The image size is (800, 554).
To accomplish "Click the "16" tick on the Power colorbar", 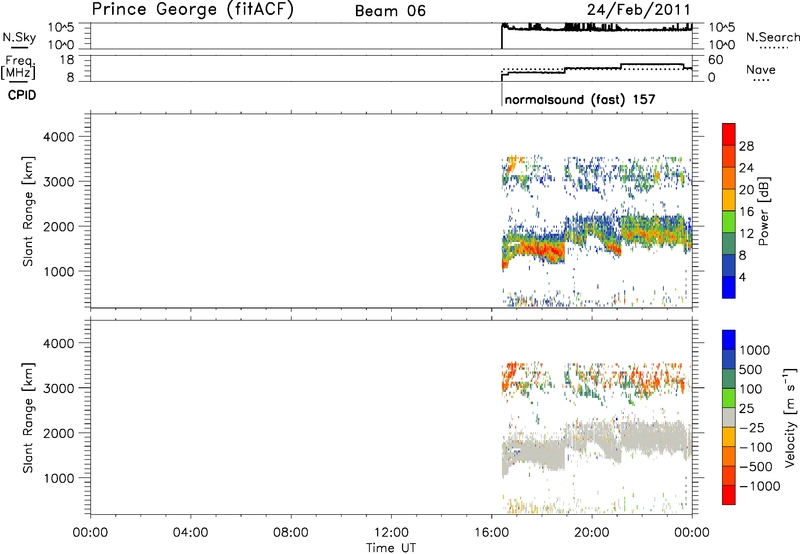I will coord(746,212).
